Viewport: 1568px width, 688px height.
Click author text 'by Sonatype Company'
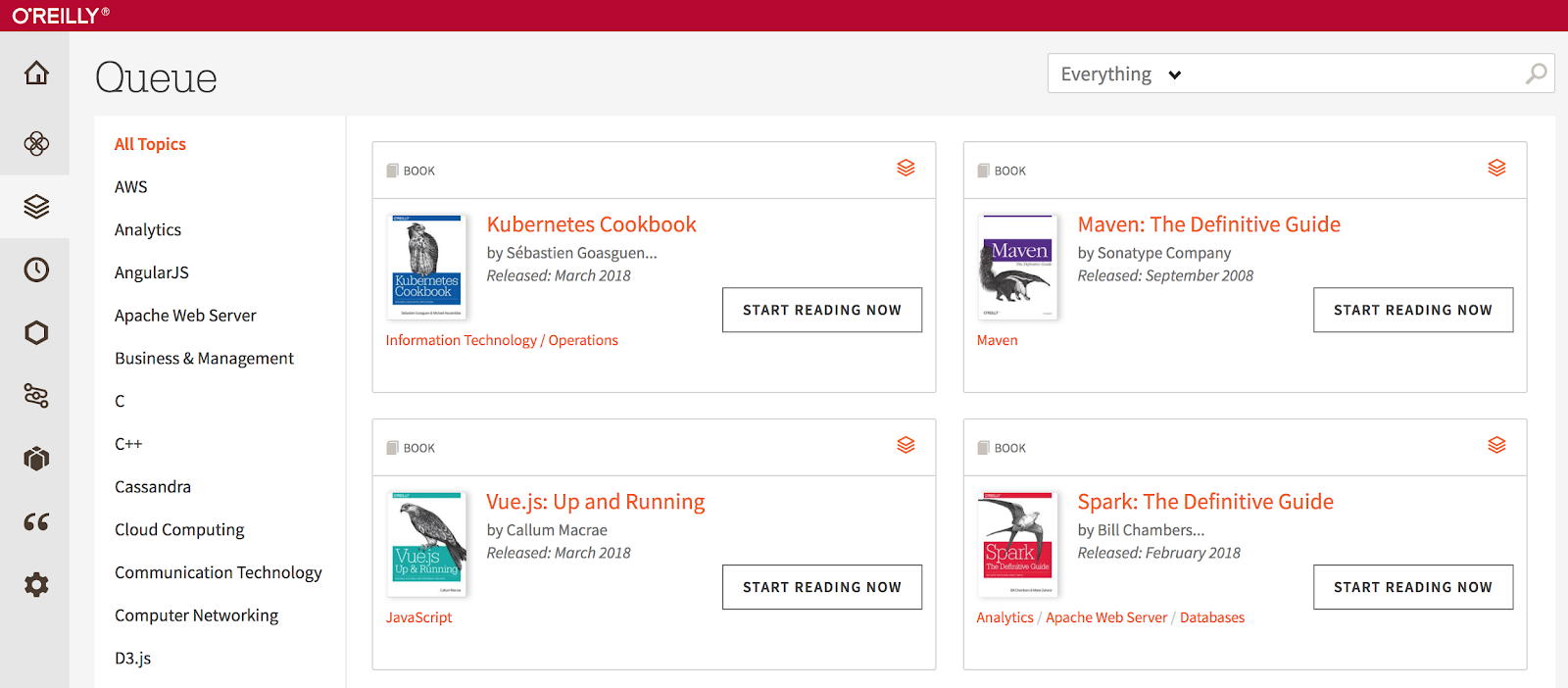(x=1154, y=253)
